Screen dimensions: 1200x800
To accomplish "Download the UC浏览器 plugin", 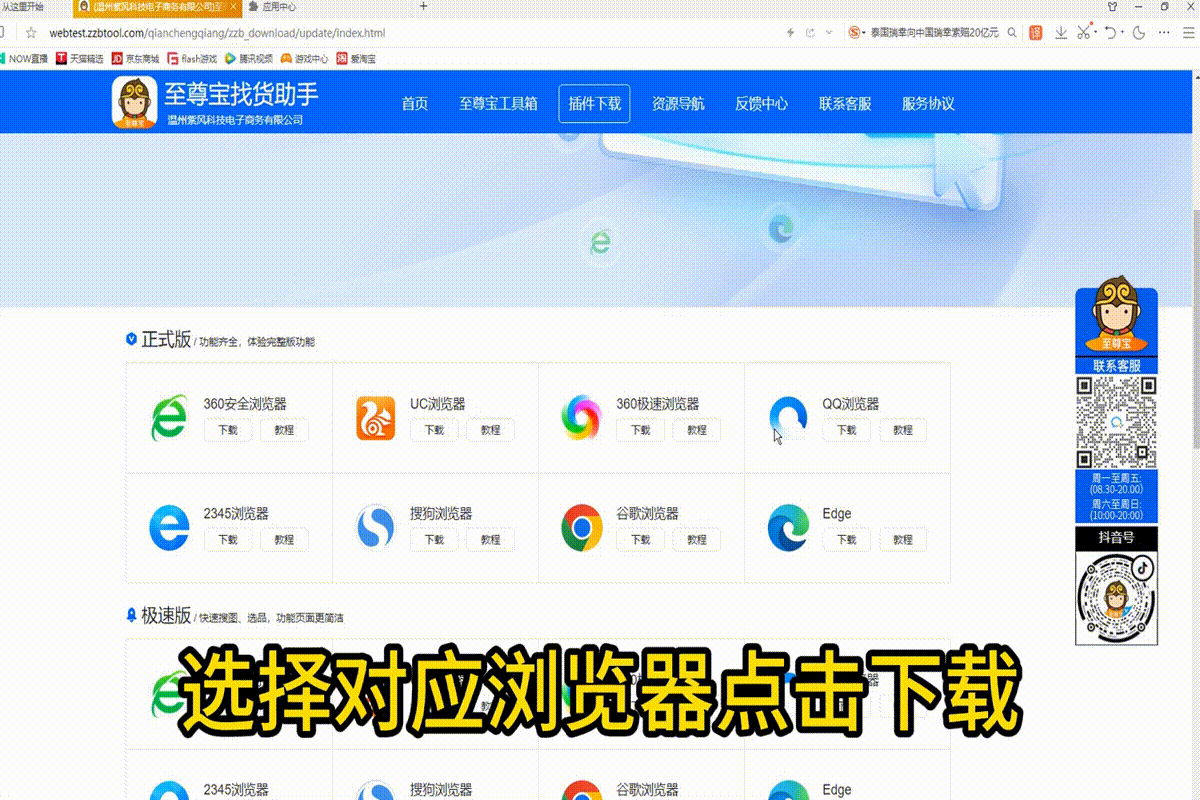I will coord(434,430).
